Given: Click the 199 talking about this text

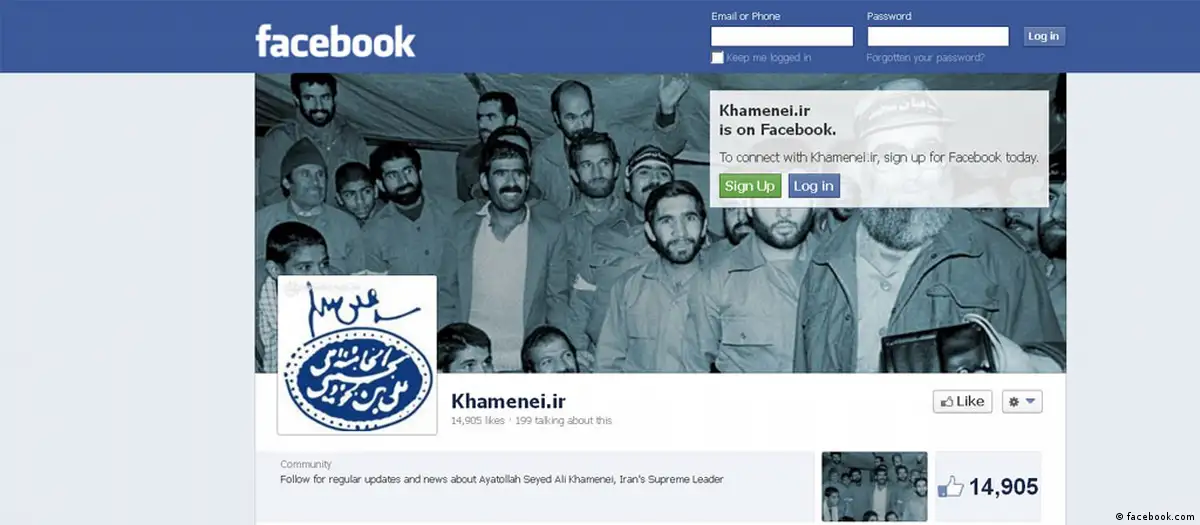Looking at the screenshot, I should click(565, 421).
